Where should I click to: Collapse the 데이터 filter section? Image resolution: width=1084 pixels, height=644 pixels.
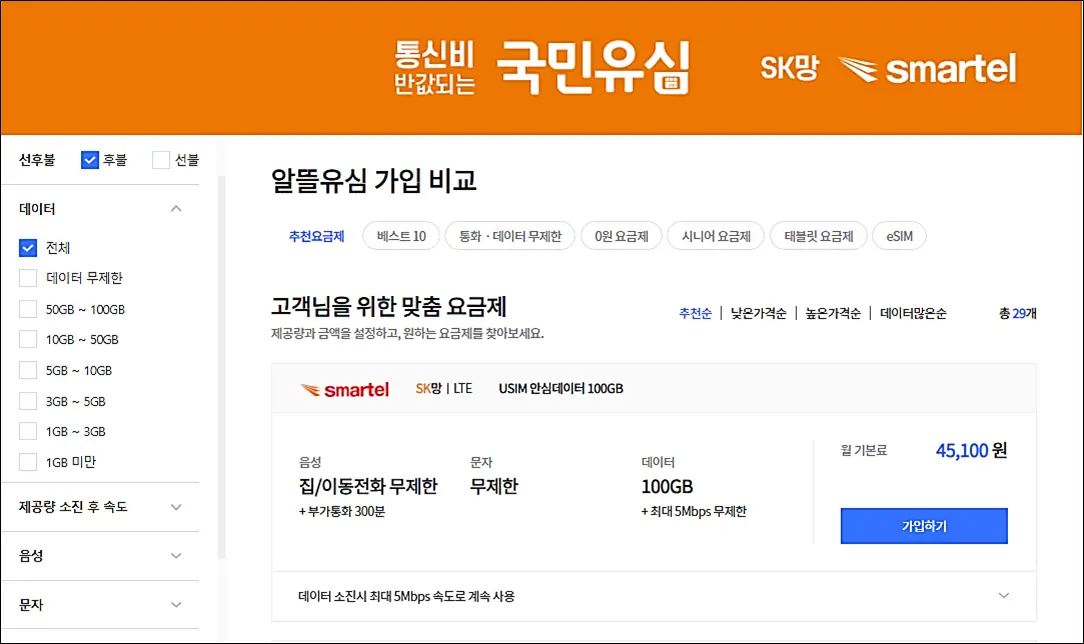click(176, 208)
